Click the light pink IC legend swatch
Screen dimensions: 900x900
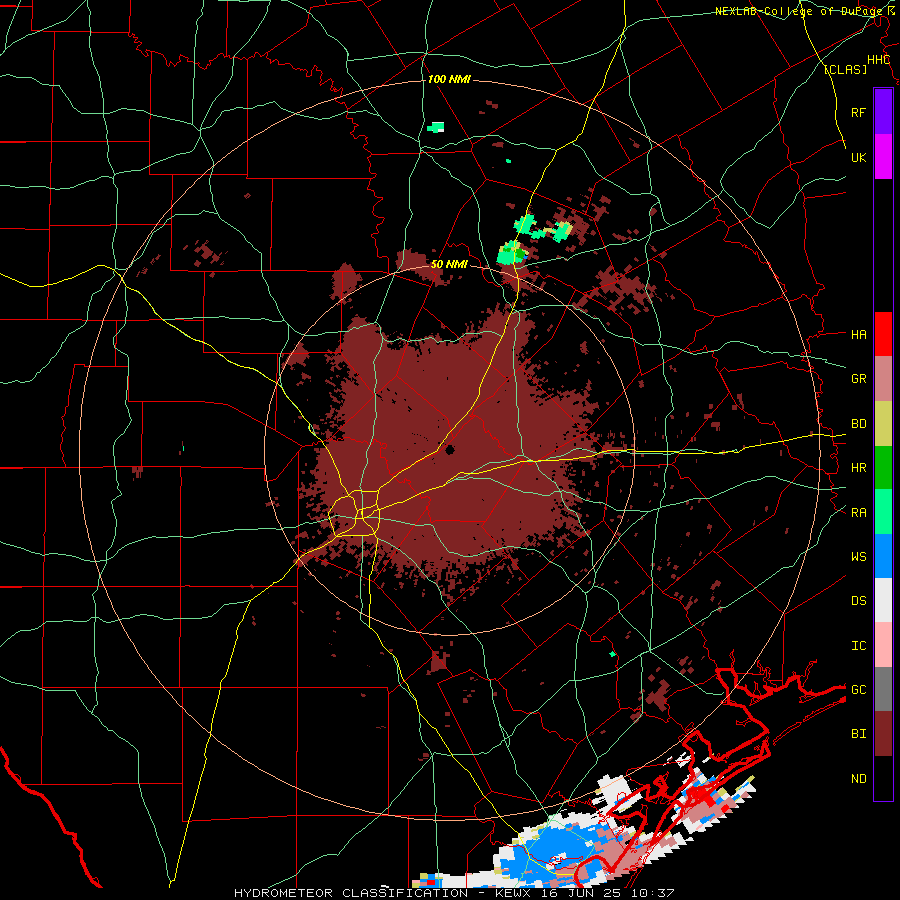point(883,645)
